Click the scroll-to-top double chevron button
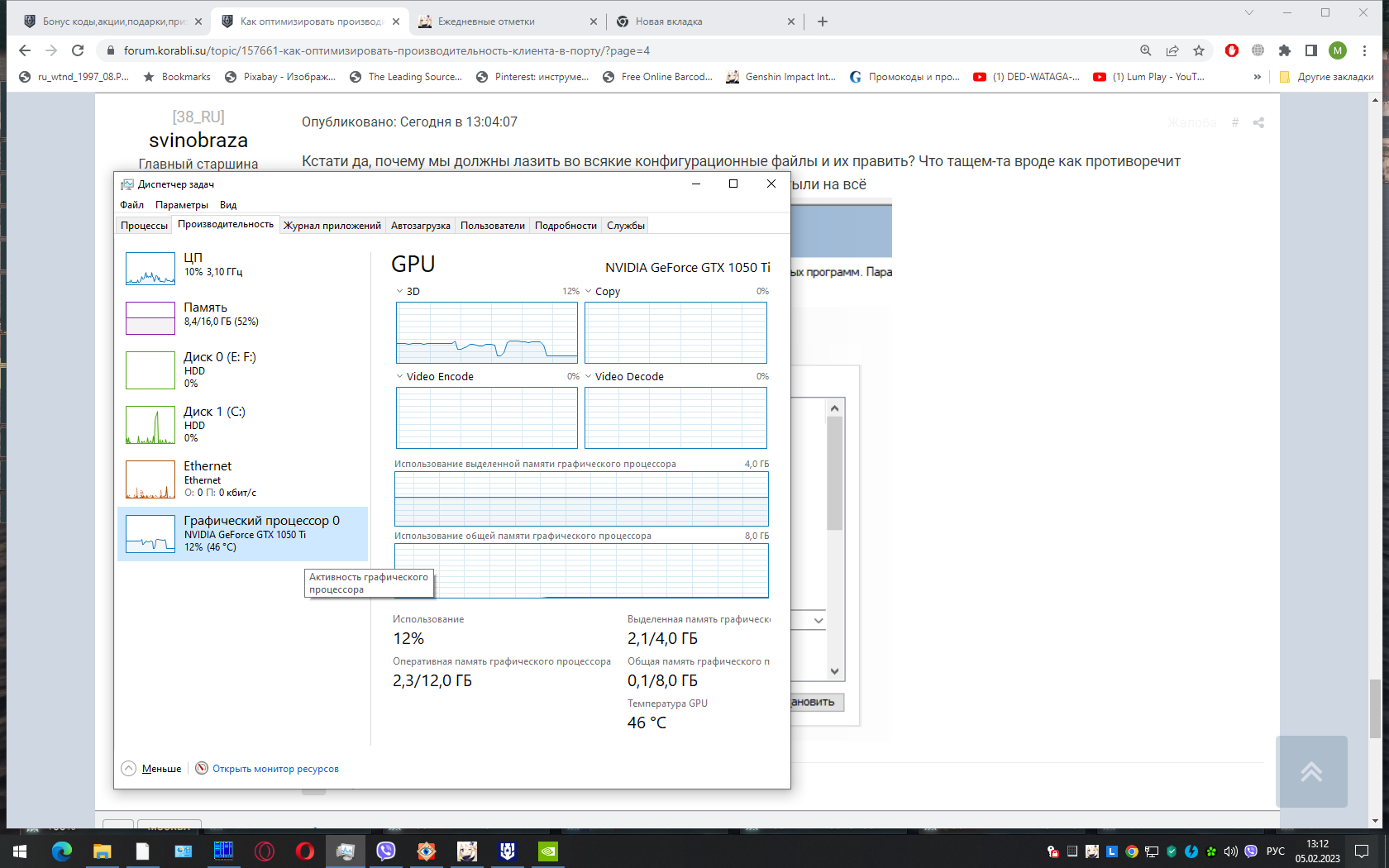1389x868 pixels. (x=1311, y=771)
